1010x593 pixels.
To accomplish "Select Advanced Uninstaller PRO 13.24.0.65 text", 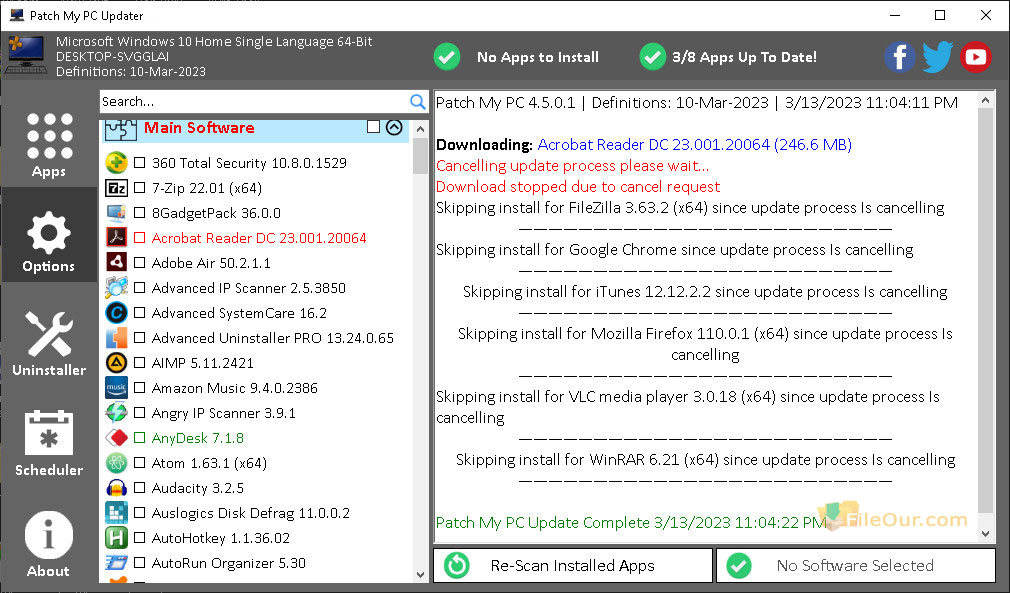I will coord(272,338).
